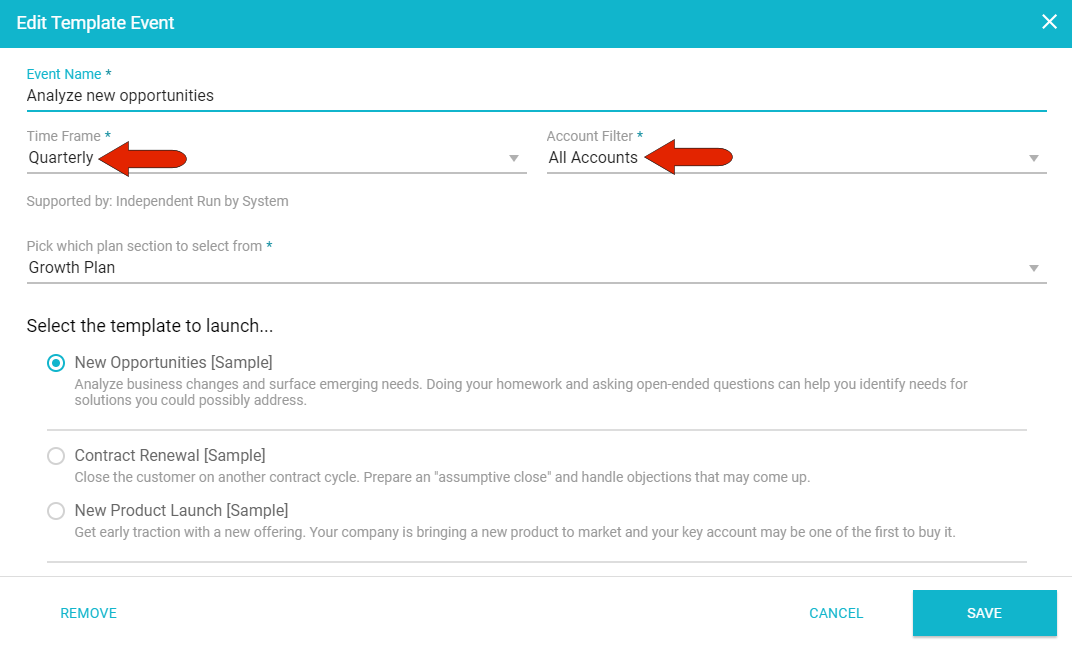Click the Contract Renewal description text
Screen dimensions: 1072x648
[x=442, y=477]
